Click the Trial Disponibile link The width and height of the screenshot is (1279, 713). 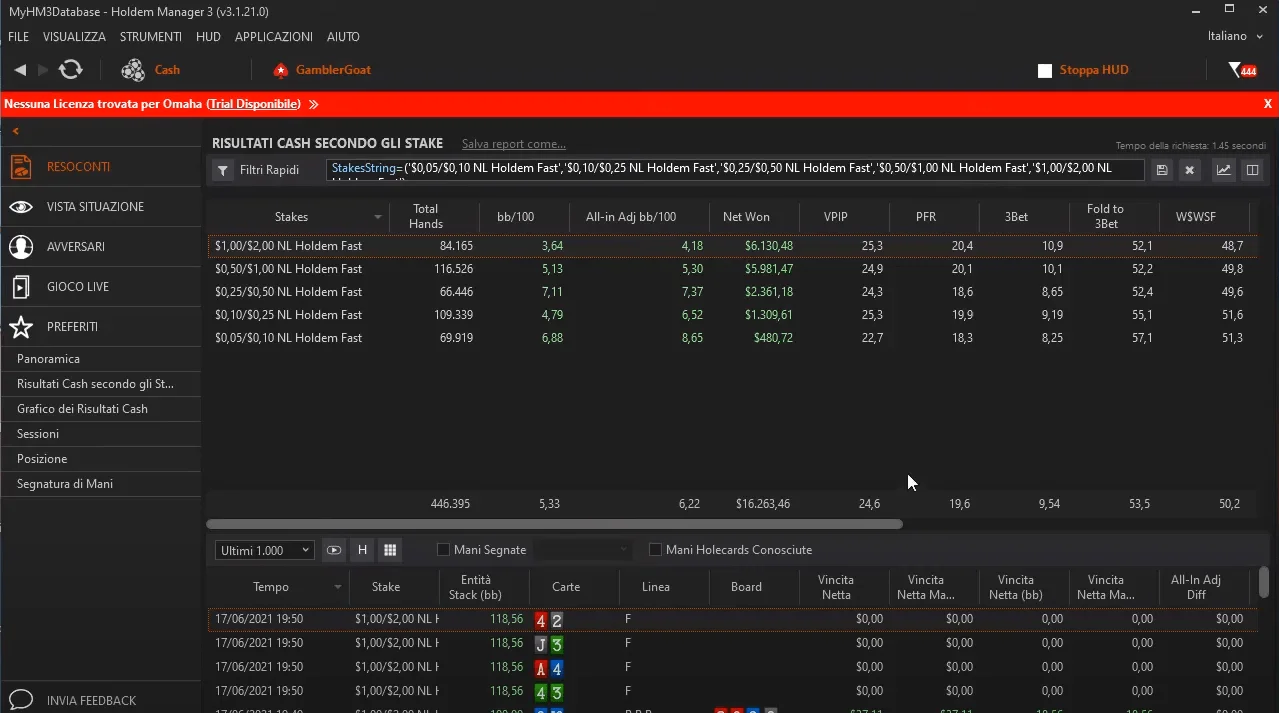click(254, 104)
